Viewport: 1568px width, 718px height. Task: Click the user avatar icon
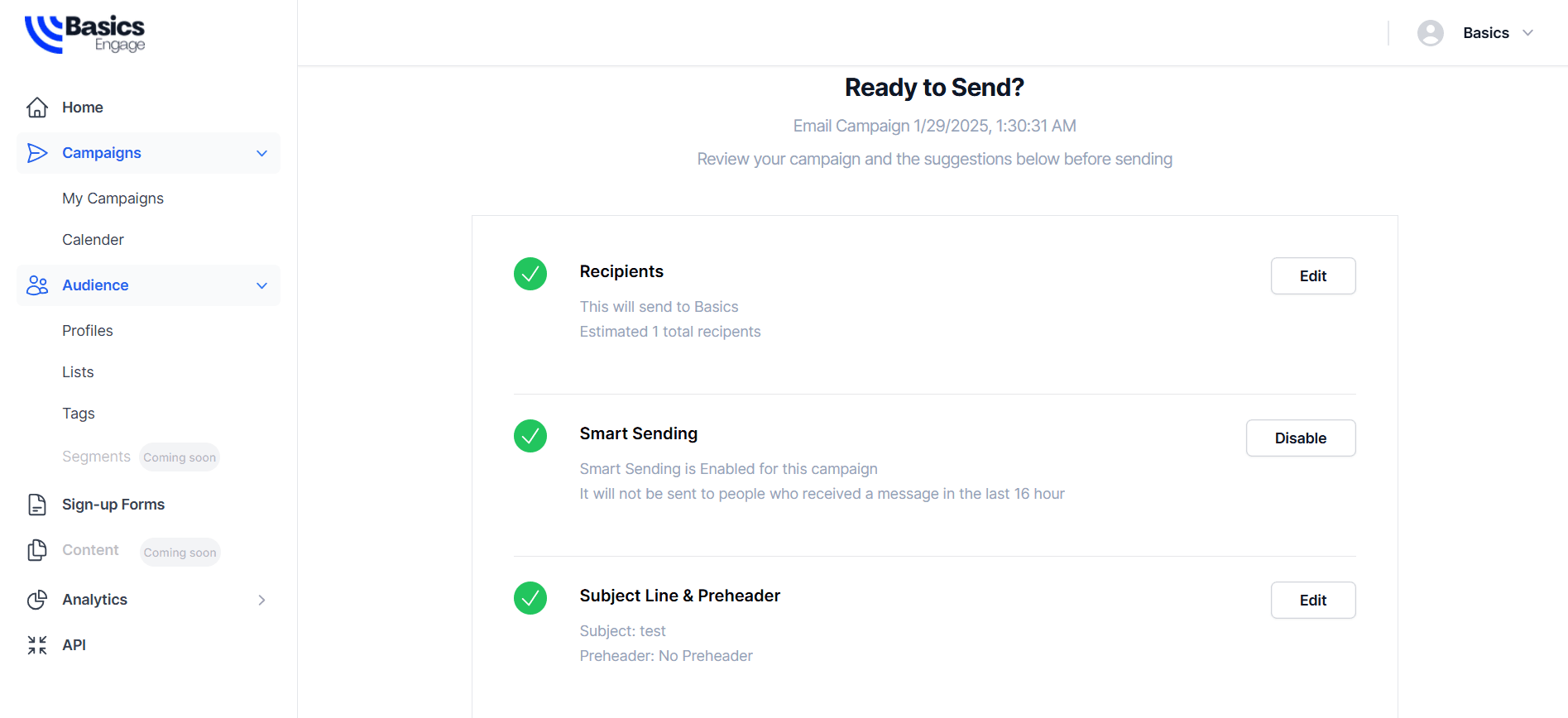click(x=1430, y=33)
